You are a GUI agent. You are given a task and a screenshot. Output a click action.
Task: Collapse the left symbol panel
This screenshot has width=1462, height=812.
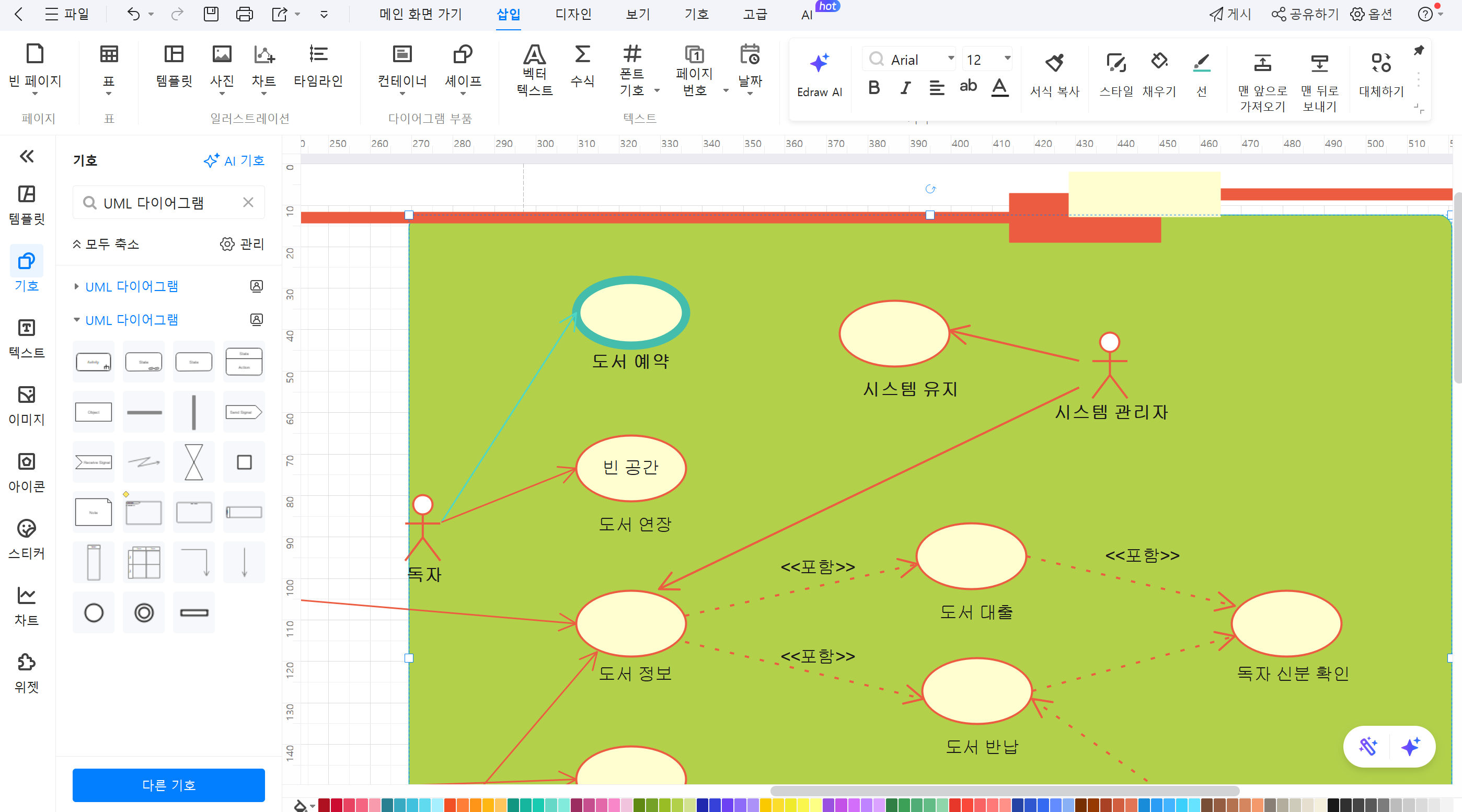click(x=27, y=156)
